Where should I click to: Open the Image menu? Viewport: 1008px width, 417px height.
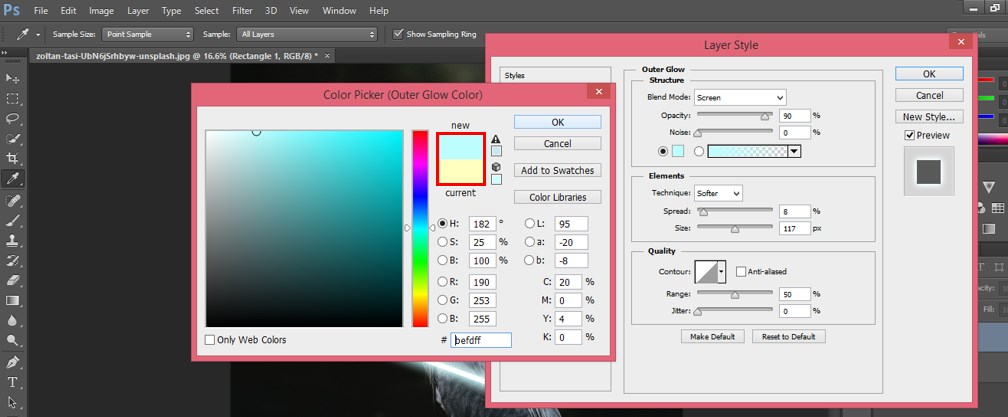(x=101, y=11)
